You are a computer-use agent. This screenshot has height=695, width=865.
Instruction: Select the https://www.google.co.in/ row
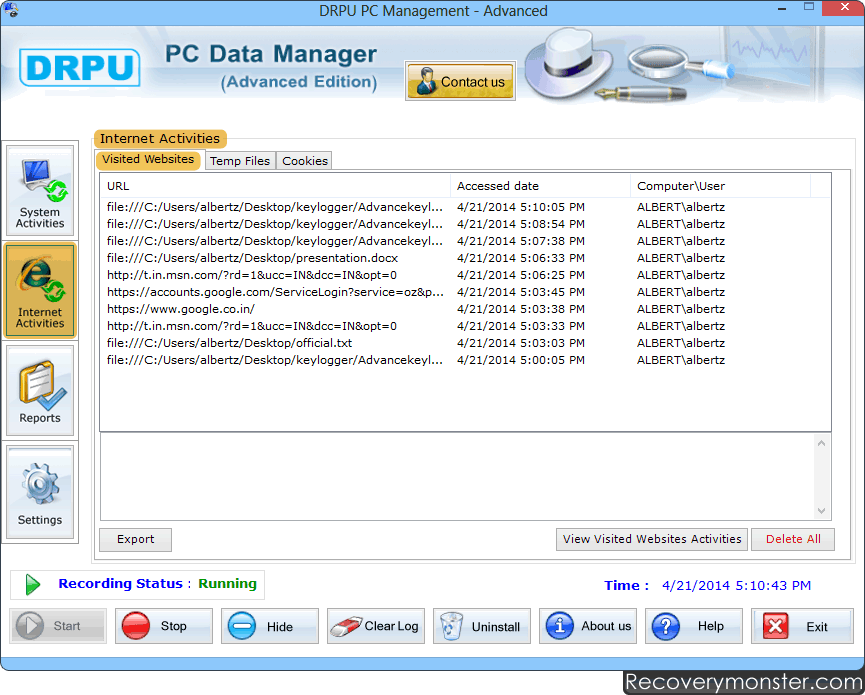point(465,309)
